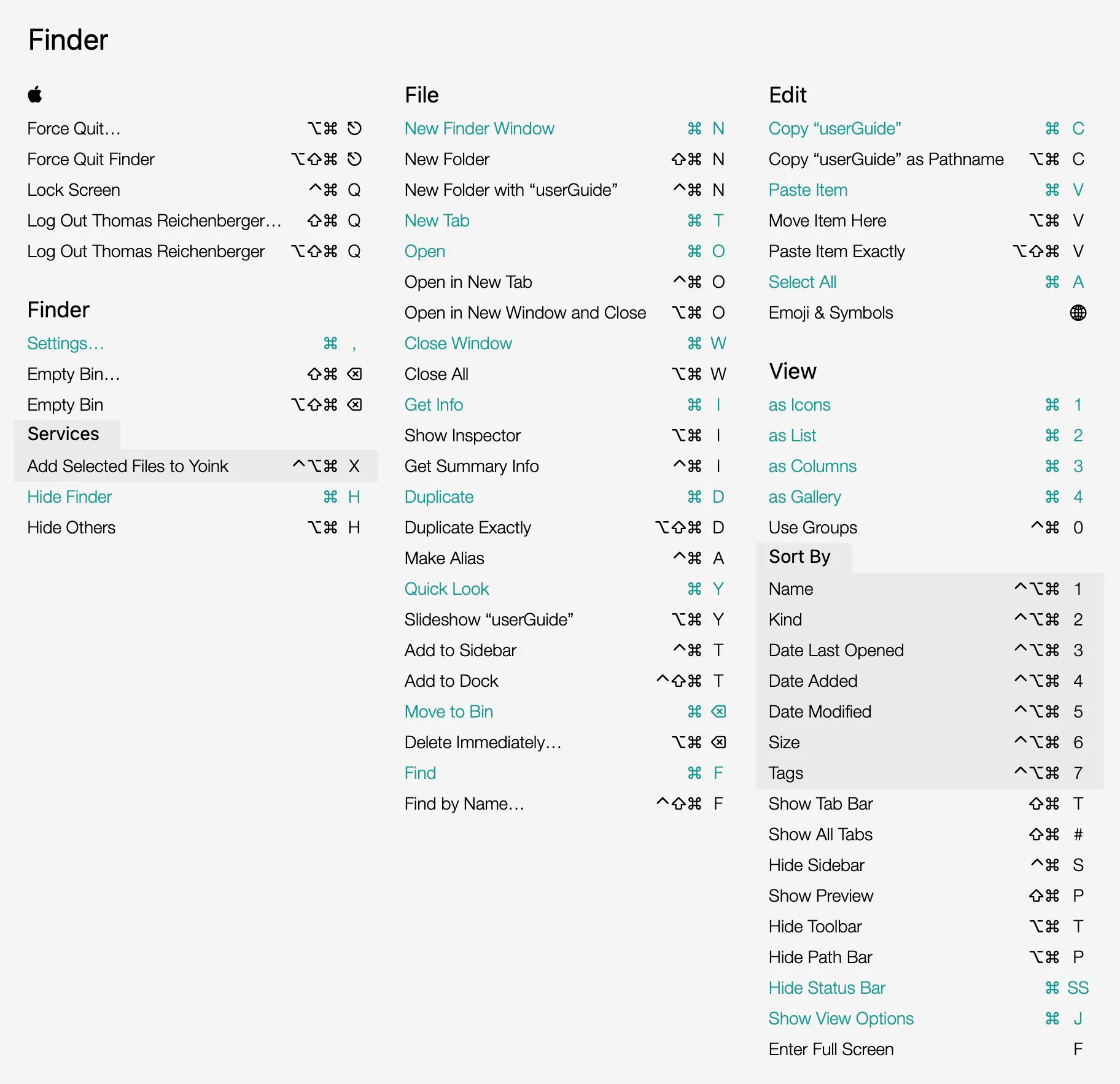Click the New Finder Window shortcut entry
Screen dimensions: 1120x1084
480,128
